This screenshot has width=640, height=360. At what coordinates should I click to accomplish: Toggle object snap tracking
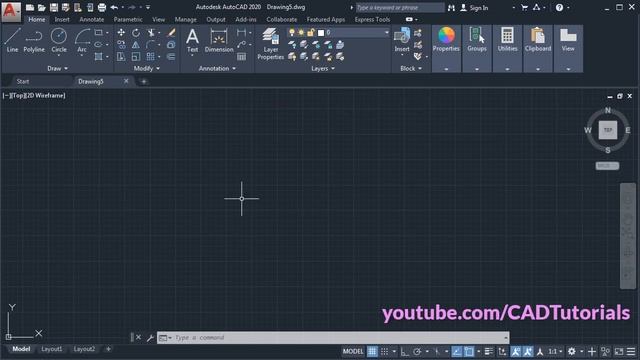click(x=457, y=351)
